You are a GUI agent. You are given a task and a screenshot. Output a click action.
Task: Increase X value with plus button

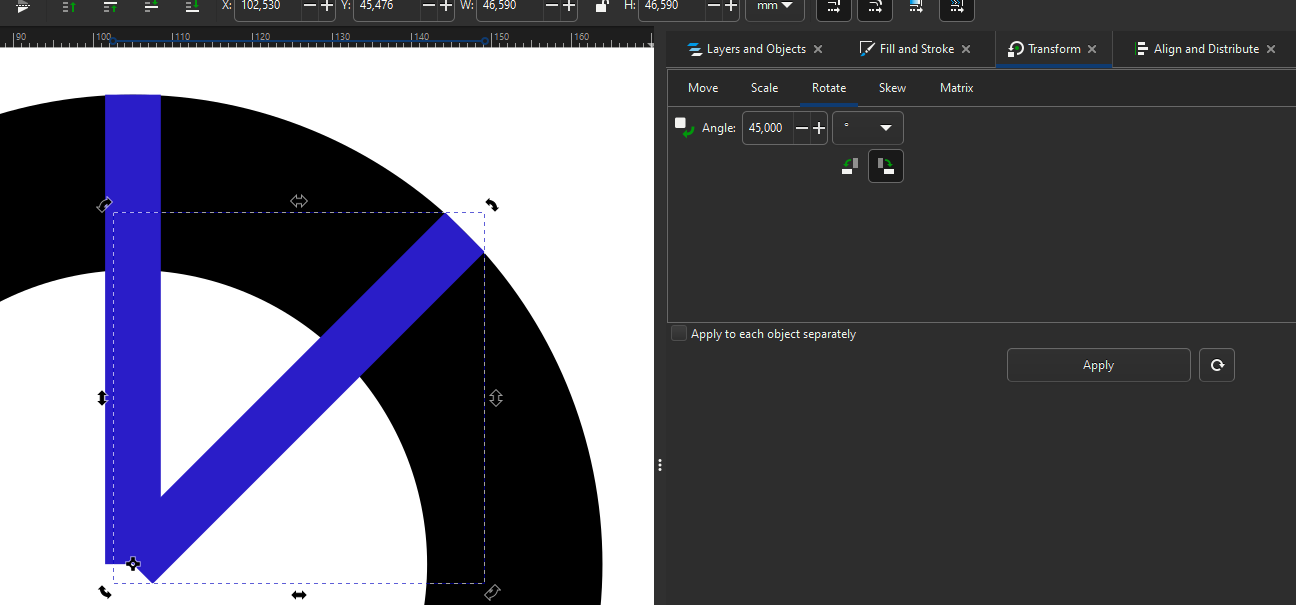pos(327,6)
